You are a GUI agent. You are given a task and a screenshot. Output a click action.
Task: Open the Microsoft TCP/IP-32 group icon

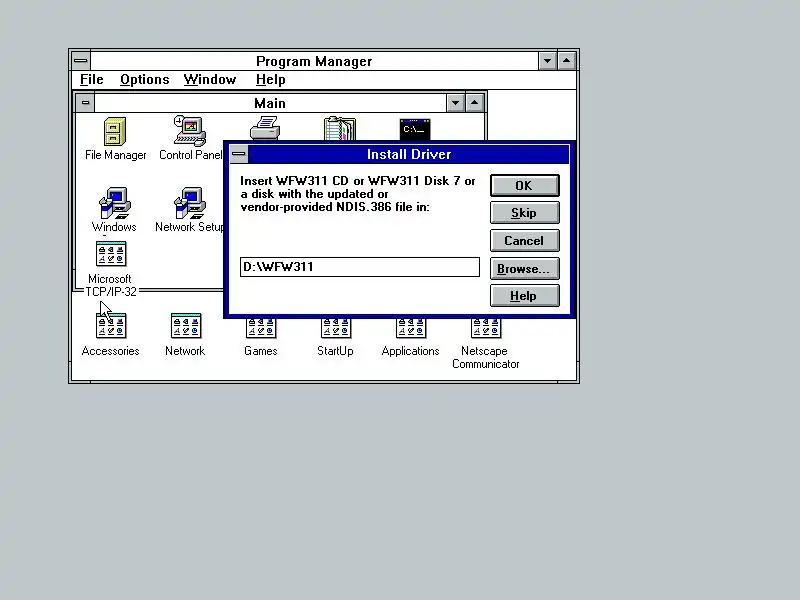click(111, 254)
